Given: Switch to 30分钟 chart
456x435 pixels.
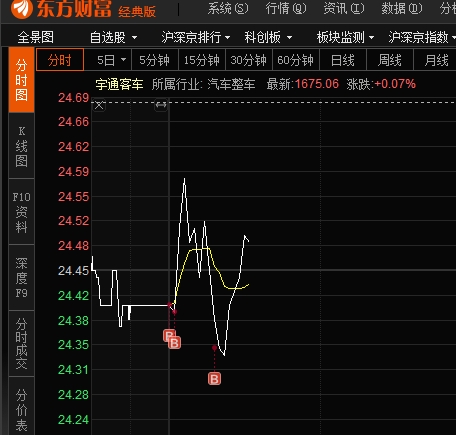Looking at the screenshot, I should 249,60.
